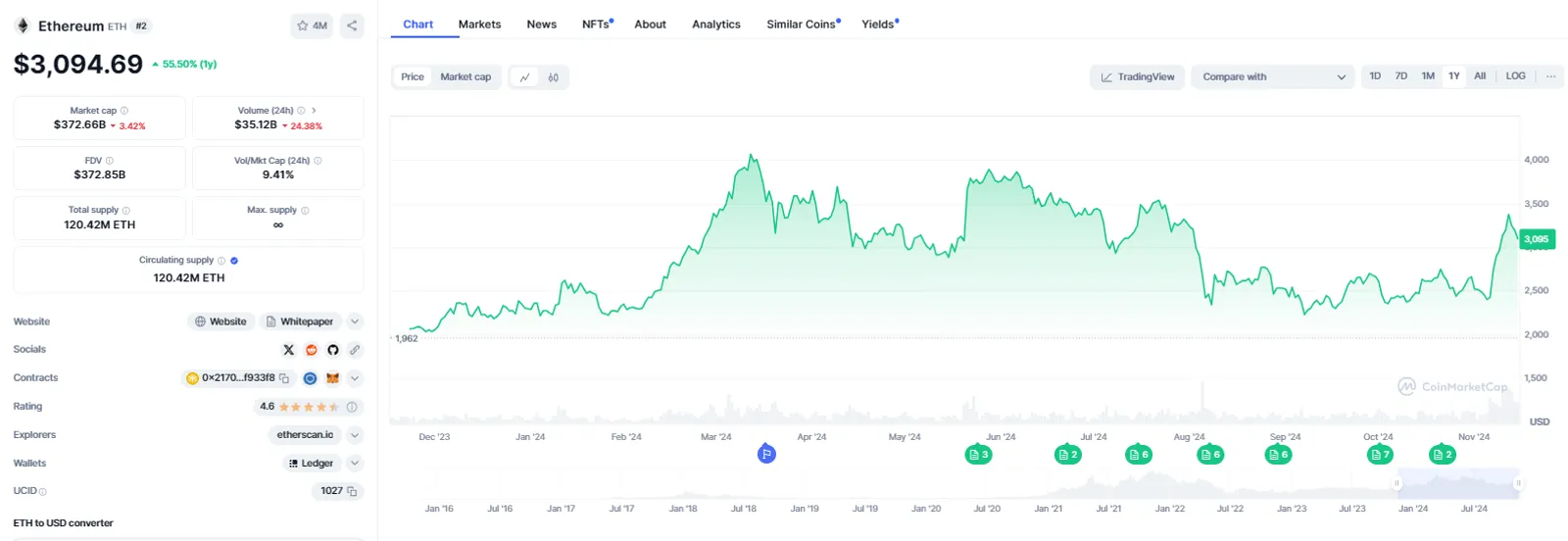Open the Compare with dropdown
The width and height of the screenshot is (1568, 541).
[1273, 77]
